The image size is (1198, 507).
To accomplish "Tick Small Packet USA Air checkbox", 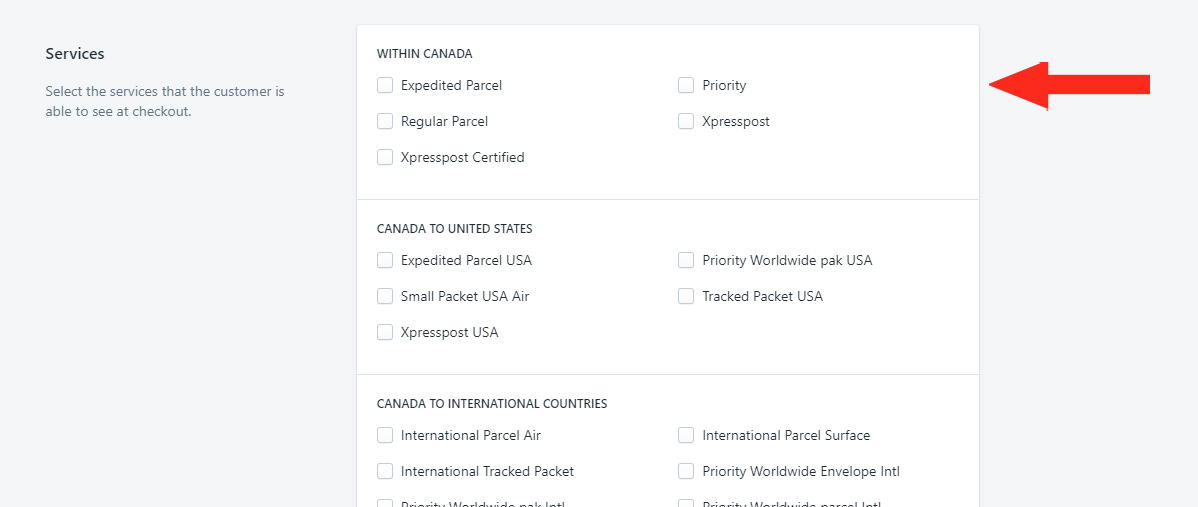I will coord(385,296).
